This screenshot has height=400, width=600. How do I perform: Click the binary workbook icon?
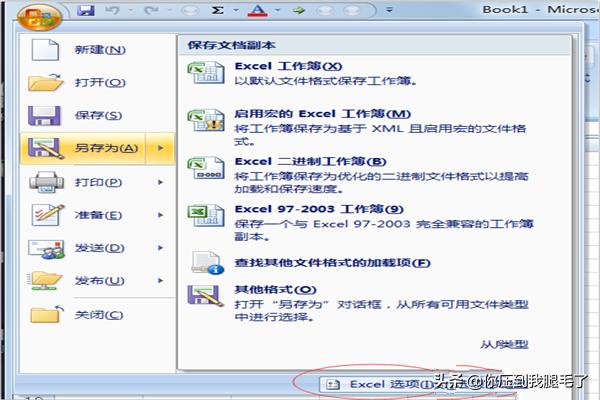tap(206, 168)
